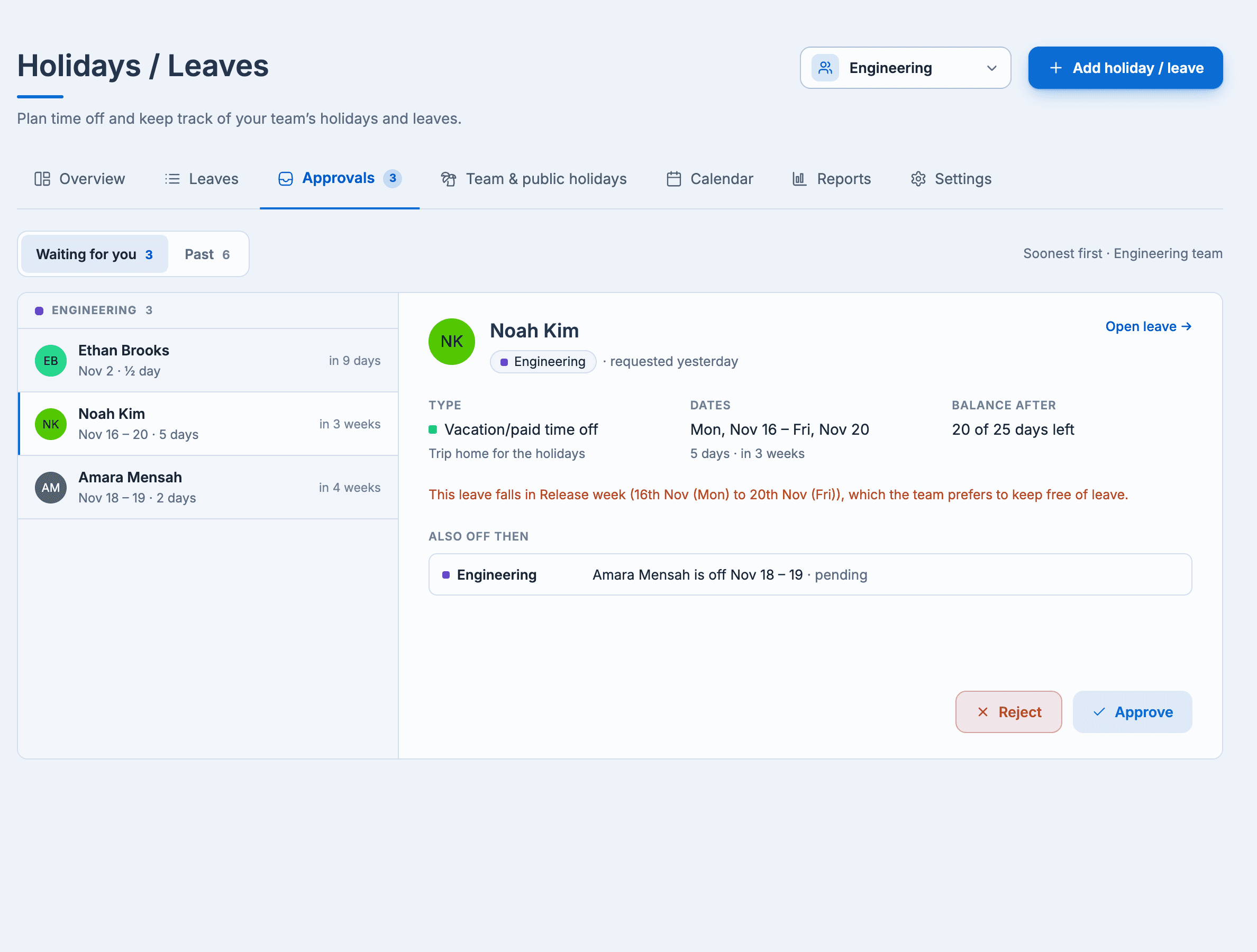Open the Engineering team dropdown
Image resolution: width=1257 pixels, height=952 pixels.
(905, 68)
